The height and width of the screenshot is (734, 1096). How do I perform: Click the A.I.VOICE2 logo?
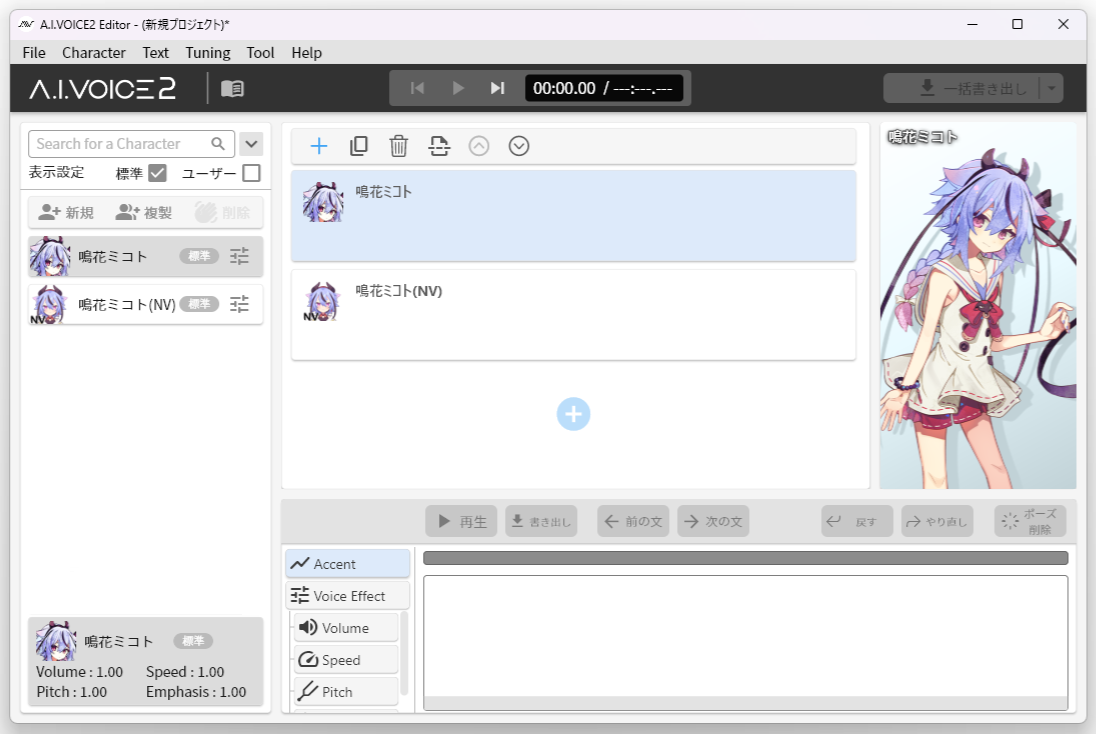coord(103,89)
